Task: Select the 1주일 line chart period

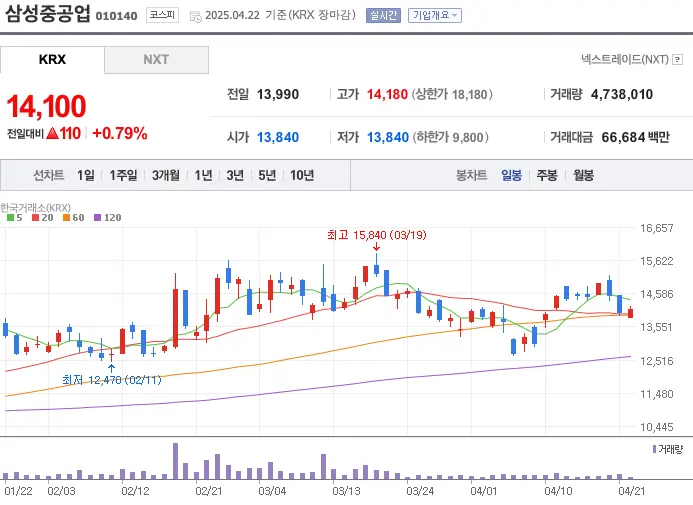Action: [x=123, y=175]
